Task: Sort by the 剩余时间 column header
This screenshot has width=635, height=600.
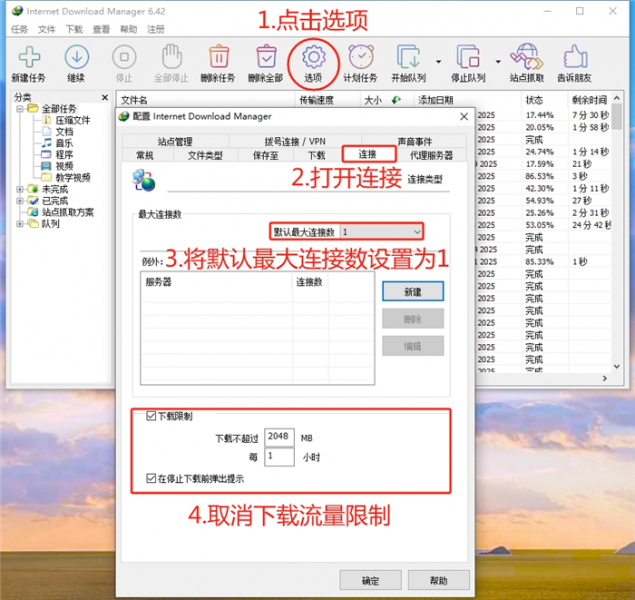Action: (x=589, y=100)
